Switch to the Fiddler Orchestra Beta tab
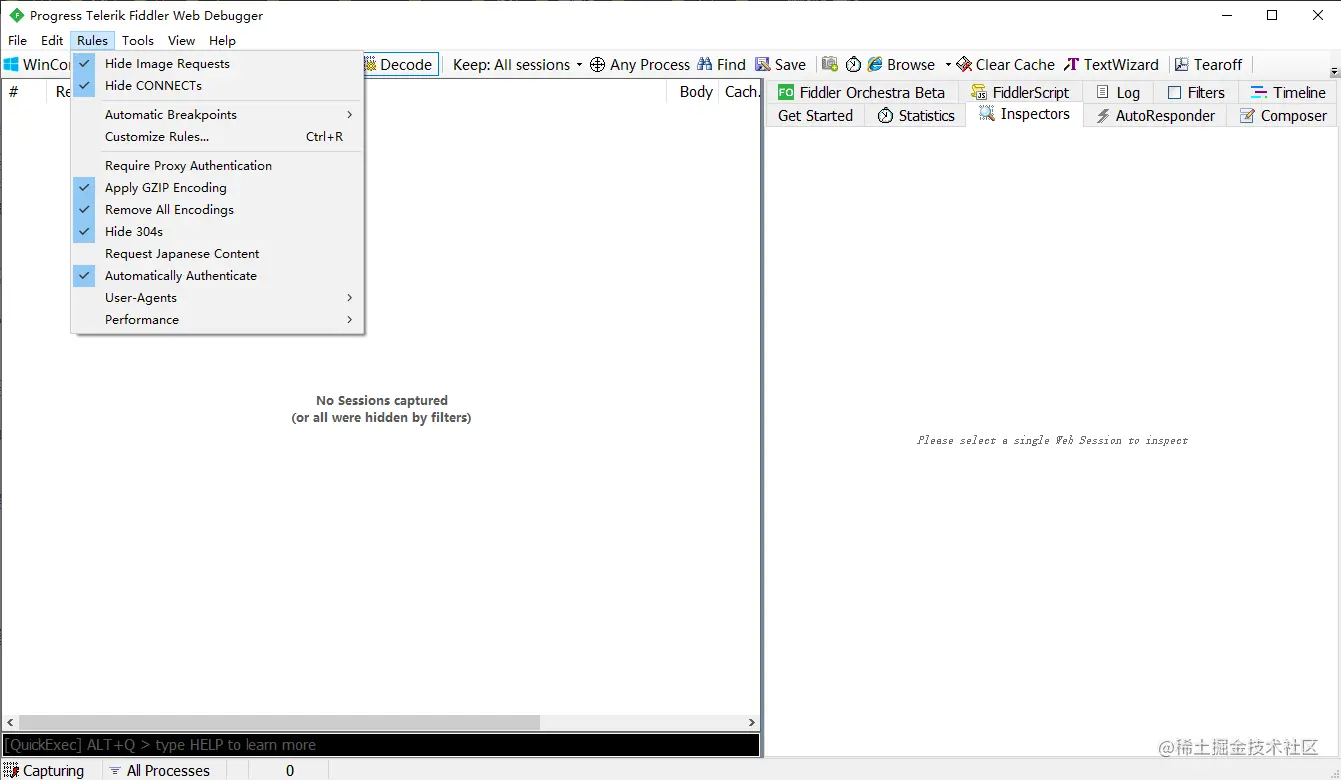Image resolution: width=1341 pixels, height=780 pixels. [x=862, y=93]
